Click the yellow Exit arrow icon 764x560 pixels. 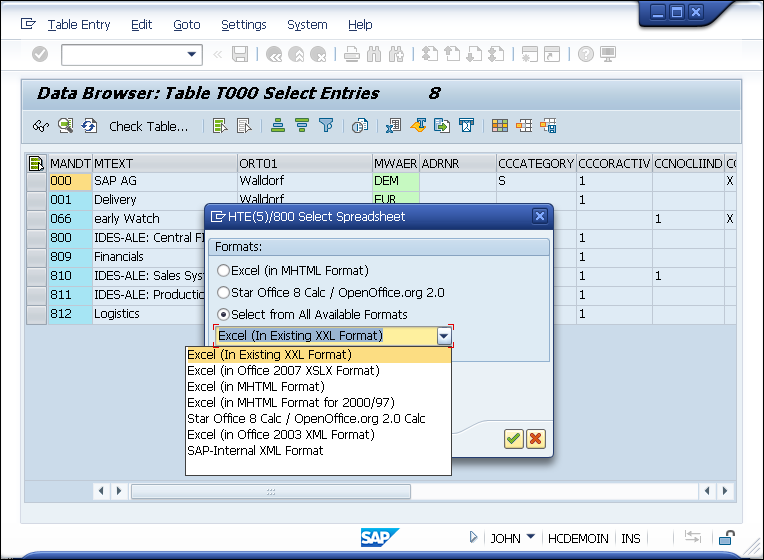click(x=296, y=54)
